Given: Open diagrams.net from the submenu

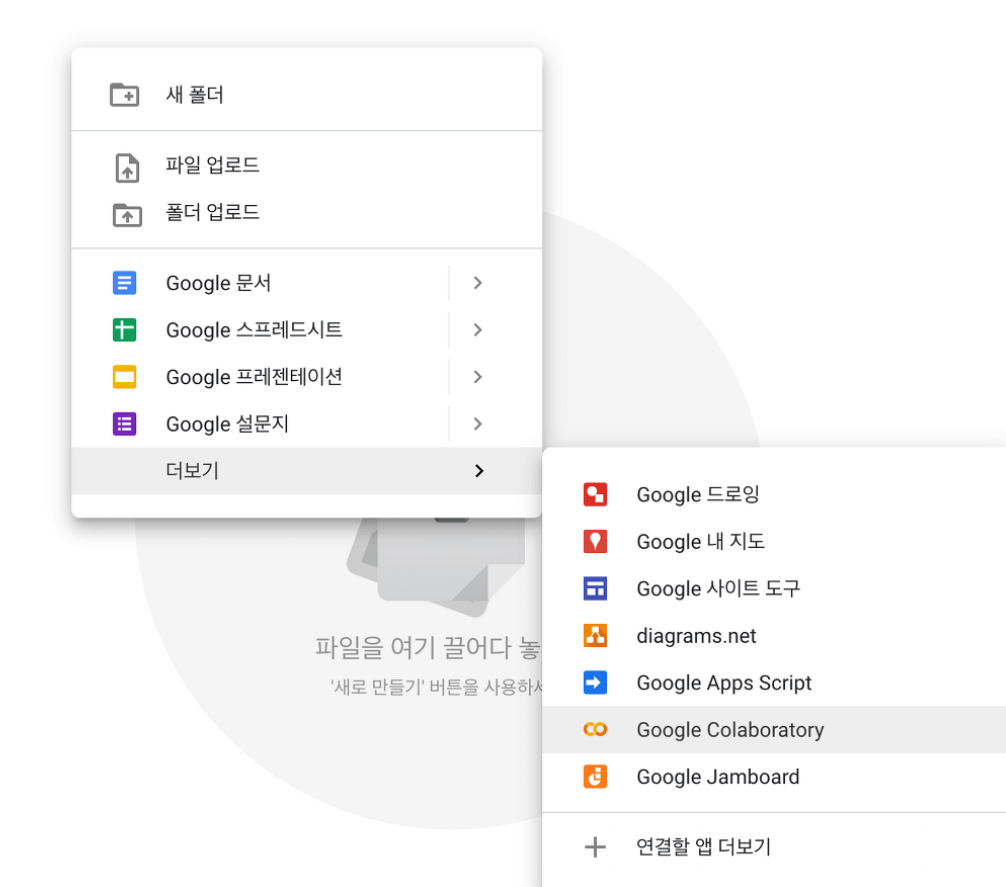Looking at the screenshot, I should click(774, 636).
